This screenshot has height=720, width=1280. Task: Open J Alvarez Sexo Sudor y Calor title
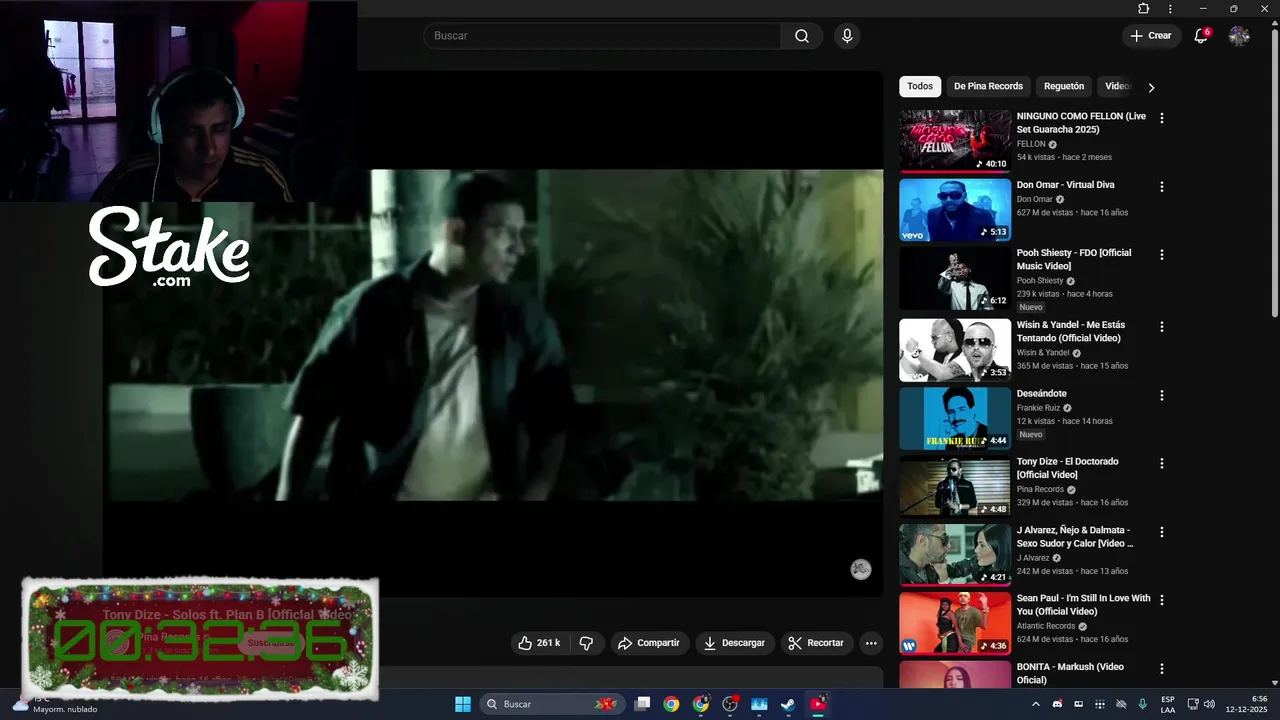pyautogui.click(x=1075, y=537)
